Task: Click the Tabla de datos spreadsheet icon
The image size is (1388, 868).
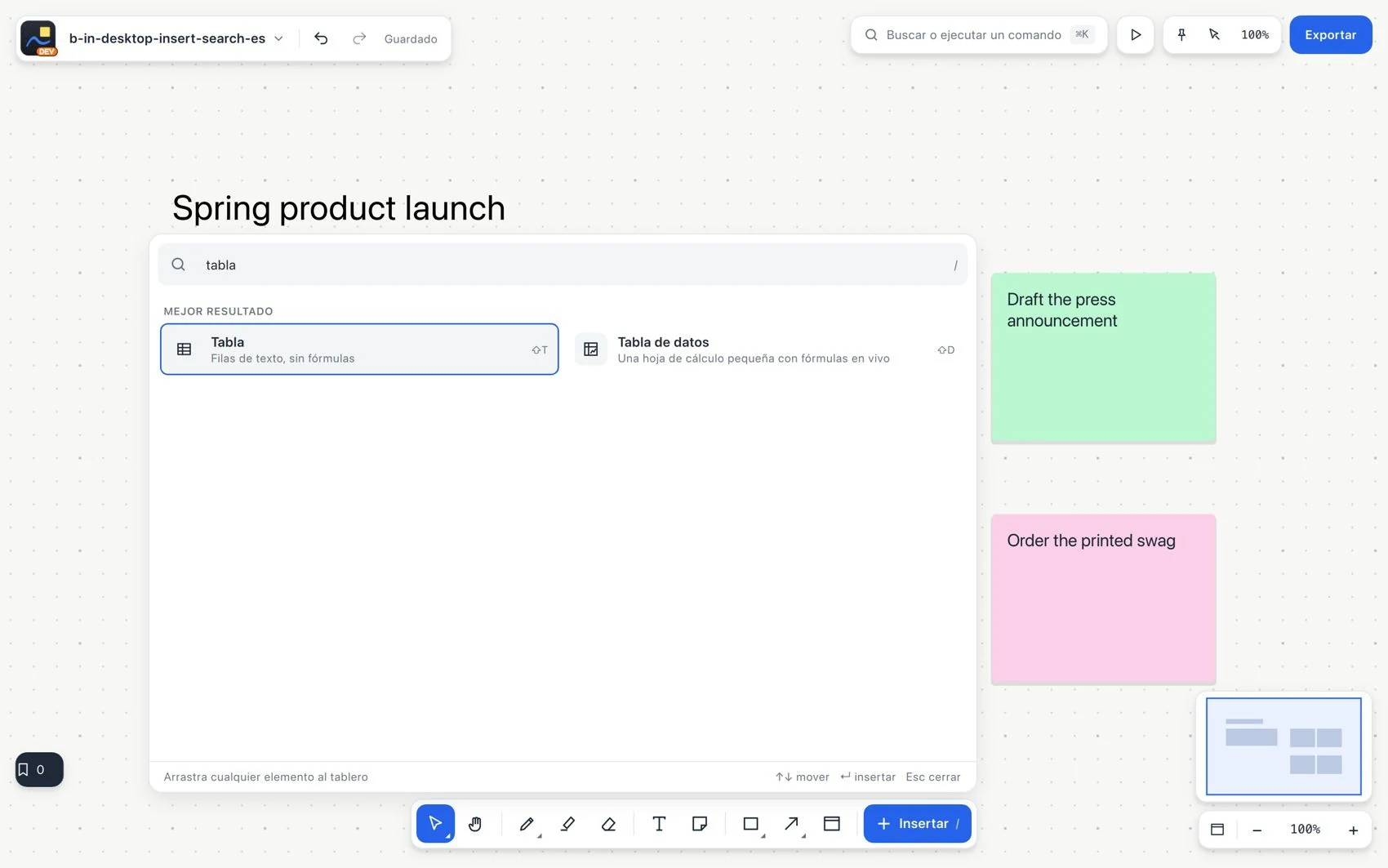Action: click(591, 349)
